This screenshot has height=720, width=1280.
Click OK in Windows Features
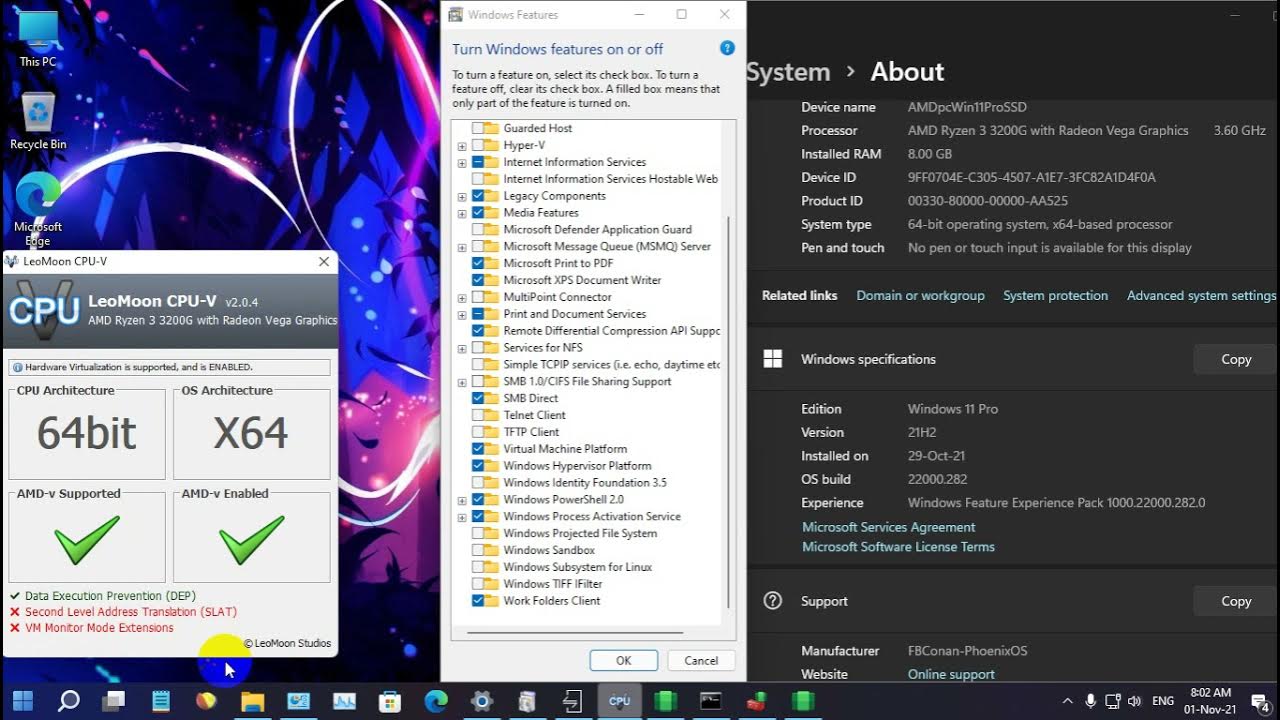tap(624, 660)
